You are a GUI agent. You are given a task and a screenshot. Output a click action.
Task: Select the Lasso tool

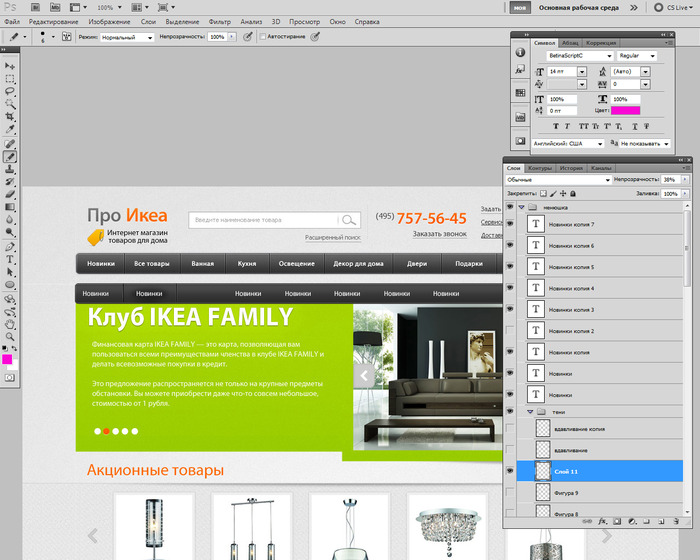pyautogui.click(x=10, y=92)
